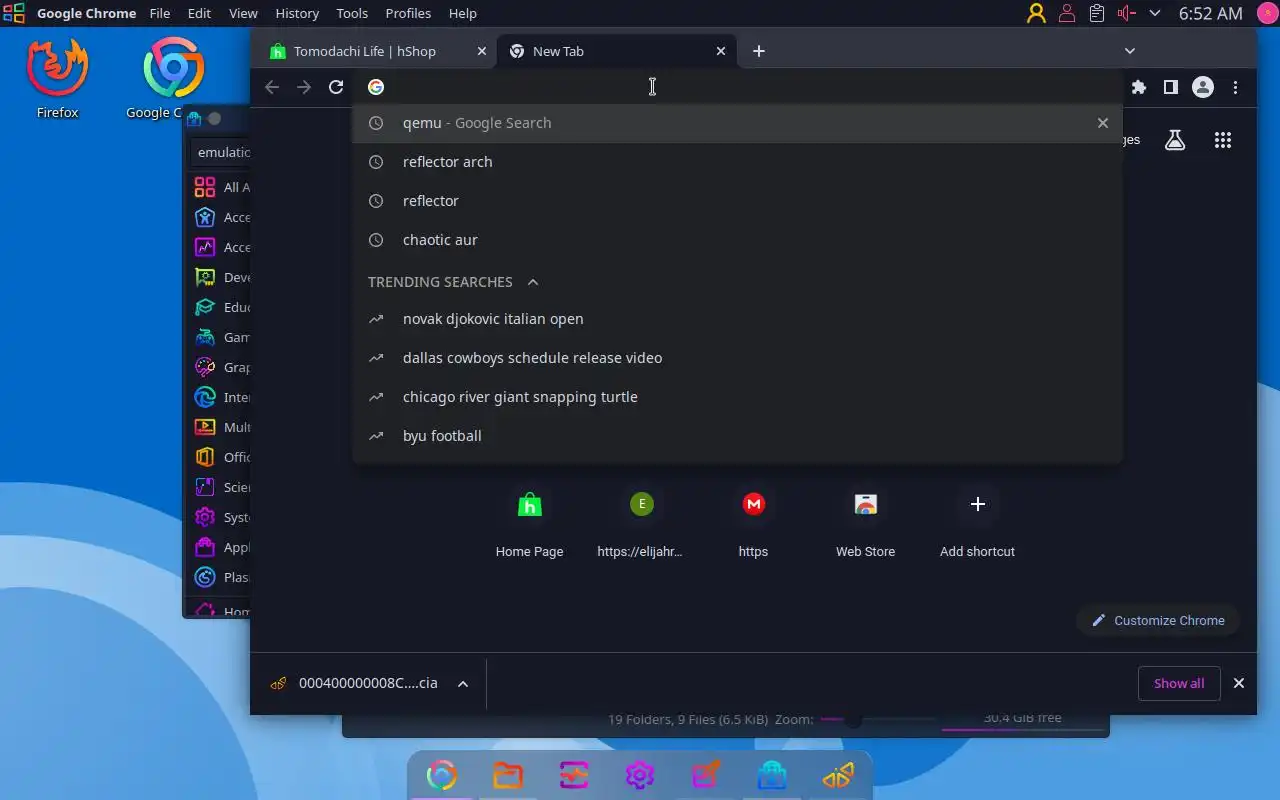1280x800 pixels.
Task: Click the 30.4 GiB free space bar
Action: (1022, 721)
